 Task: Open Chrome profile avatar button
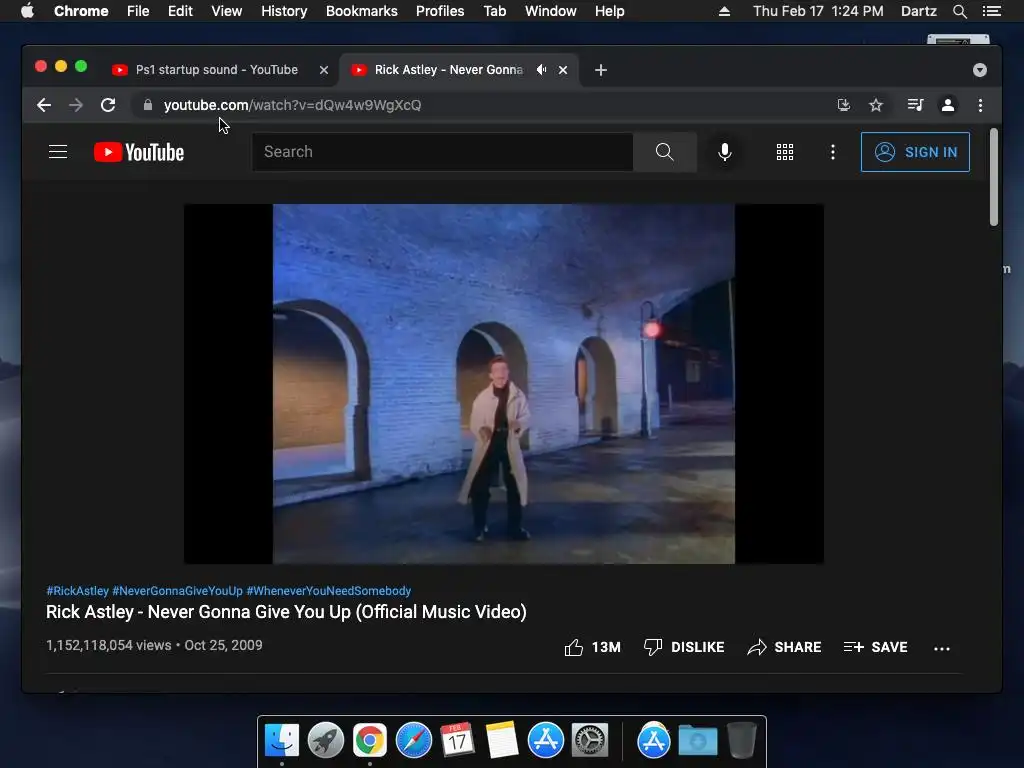[x=948, y=105]
